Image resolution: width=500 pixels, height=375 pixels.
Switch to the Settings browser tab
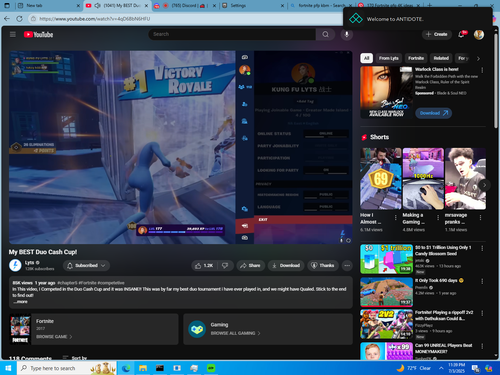252,6
